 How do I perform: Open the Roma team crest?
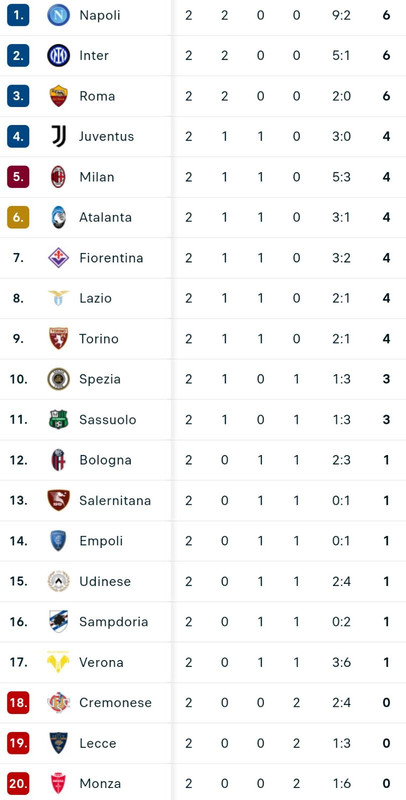pos(59,96)
